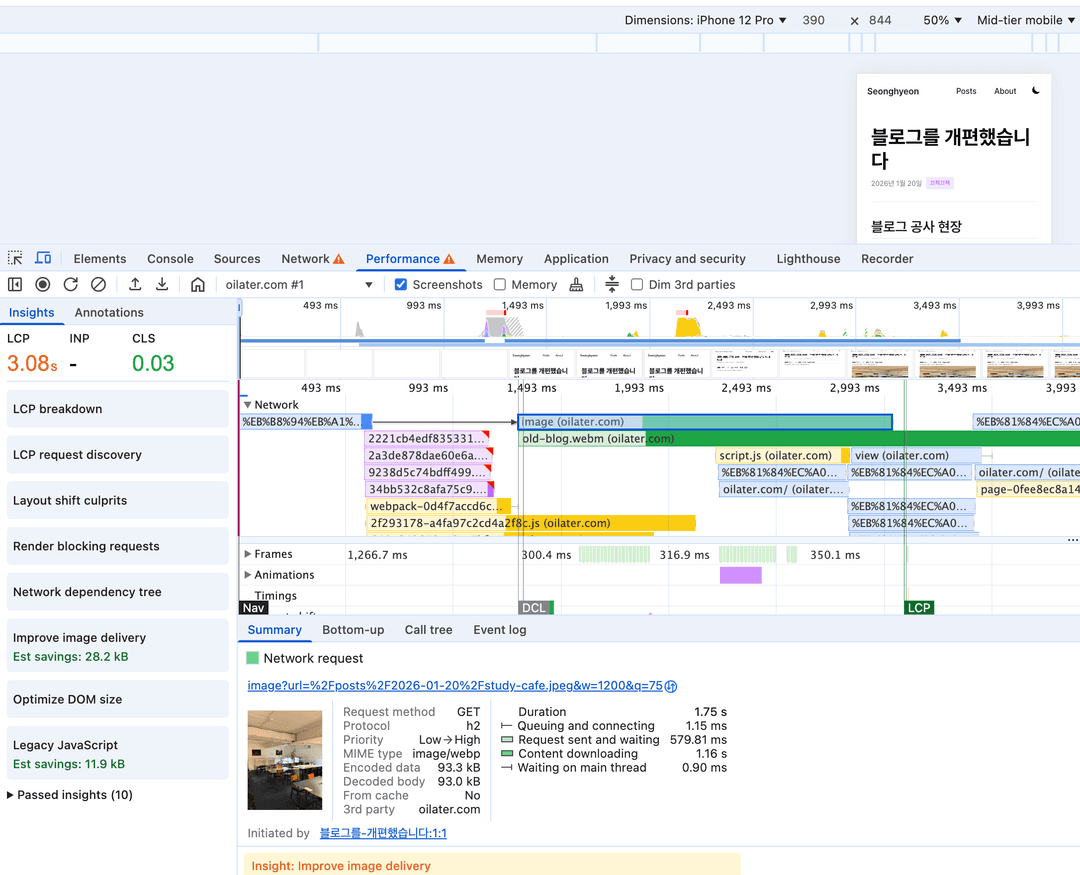Click the reload and record icon
The width and height of the screenshot is (1080, 875).
point(71,285)
